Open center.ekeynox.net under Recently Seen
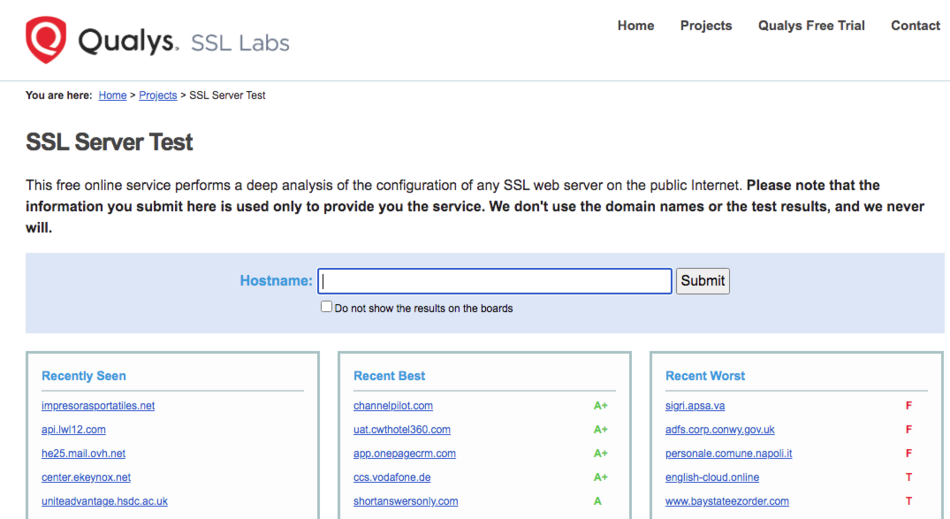 click(86, 477)
